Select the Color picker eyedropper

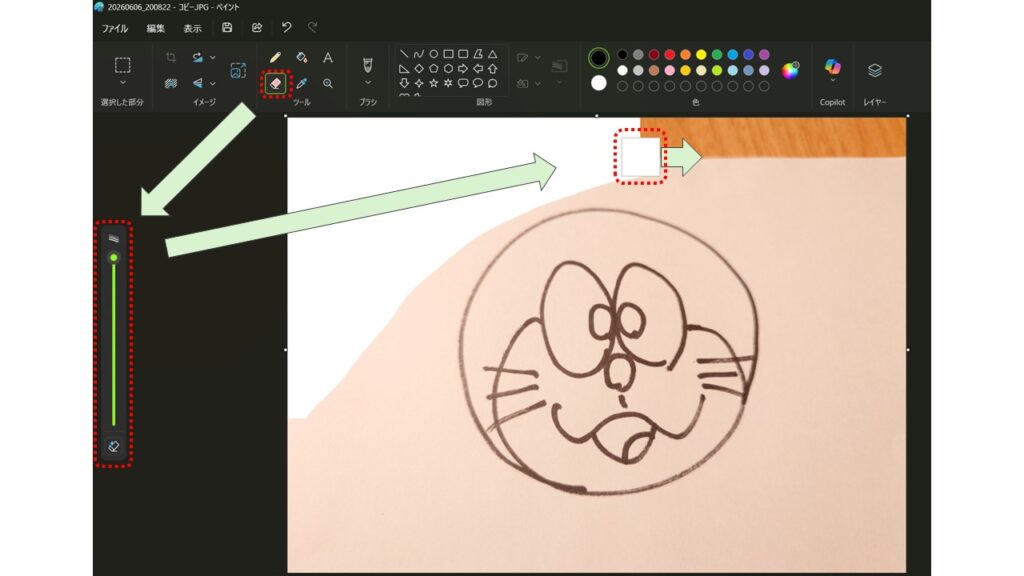click(x=301, y=84)
